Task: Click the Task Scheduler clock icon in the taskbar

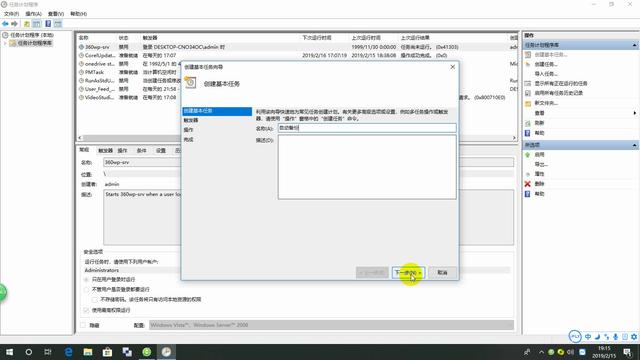Action: tap(166, 352)
